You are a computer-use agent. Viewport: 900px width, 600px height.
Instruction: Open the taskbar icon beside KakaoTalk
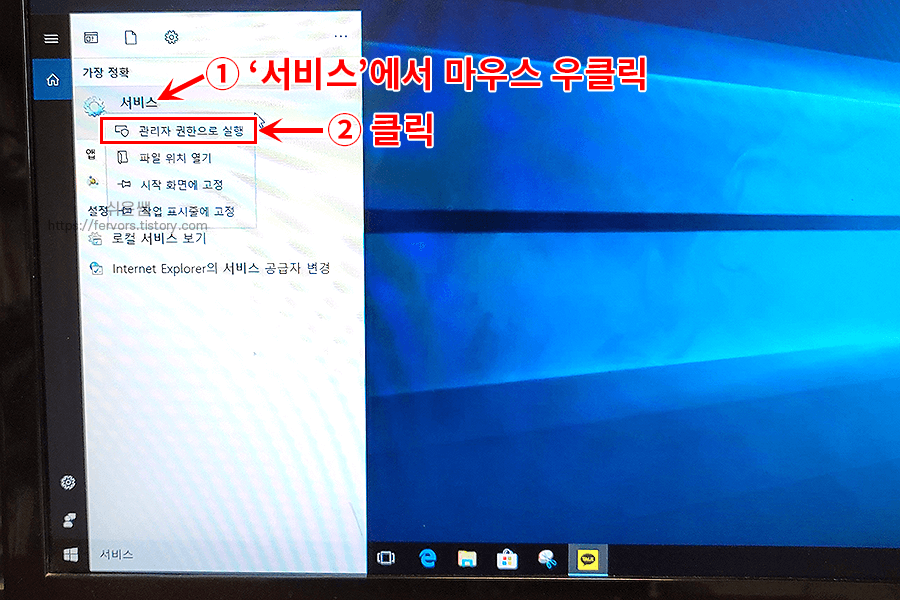547,559
